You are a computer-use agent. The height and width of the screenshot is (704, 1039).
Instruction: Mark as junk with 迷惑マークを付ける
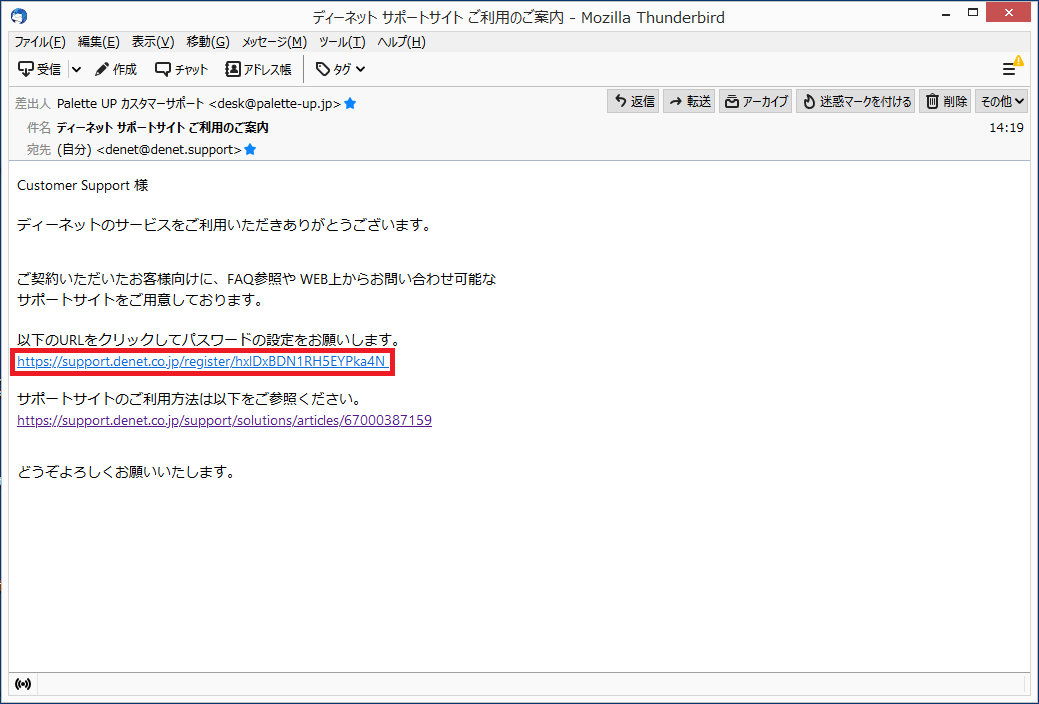coord(855,101)
